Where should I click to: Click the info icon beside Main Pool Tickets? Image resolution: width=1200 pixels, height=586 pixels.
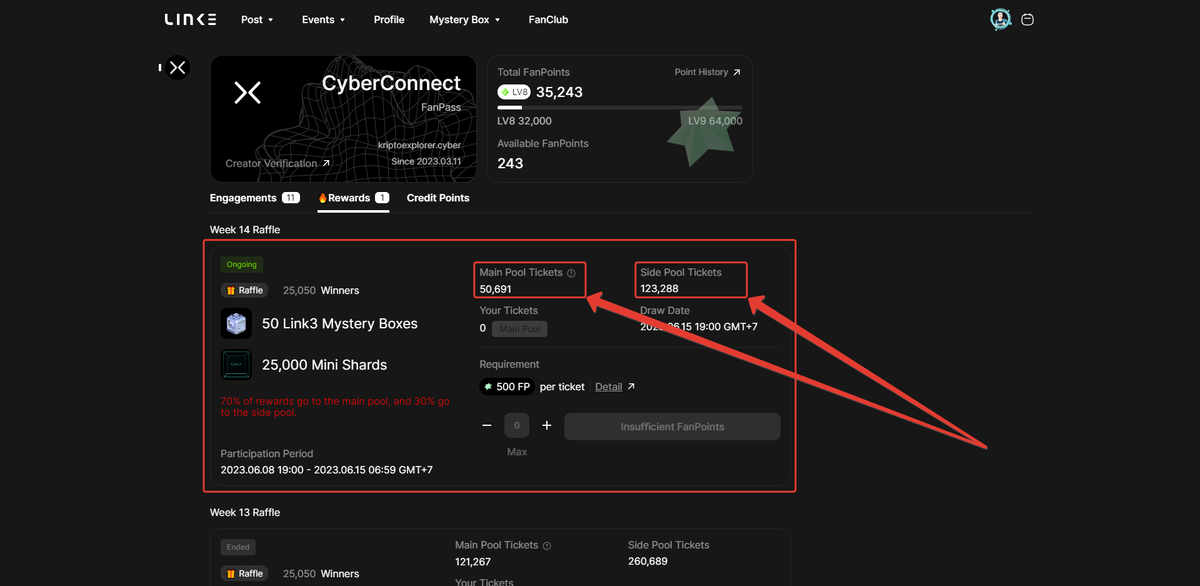[572, 273]
